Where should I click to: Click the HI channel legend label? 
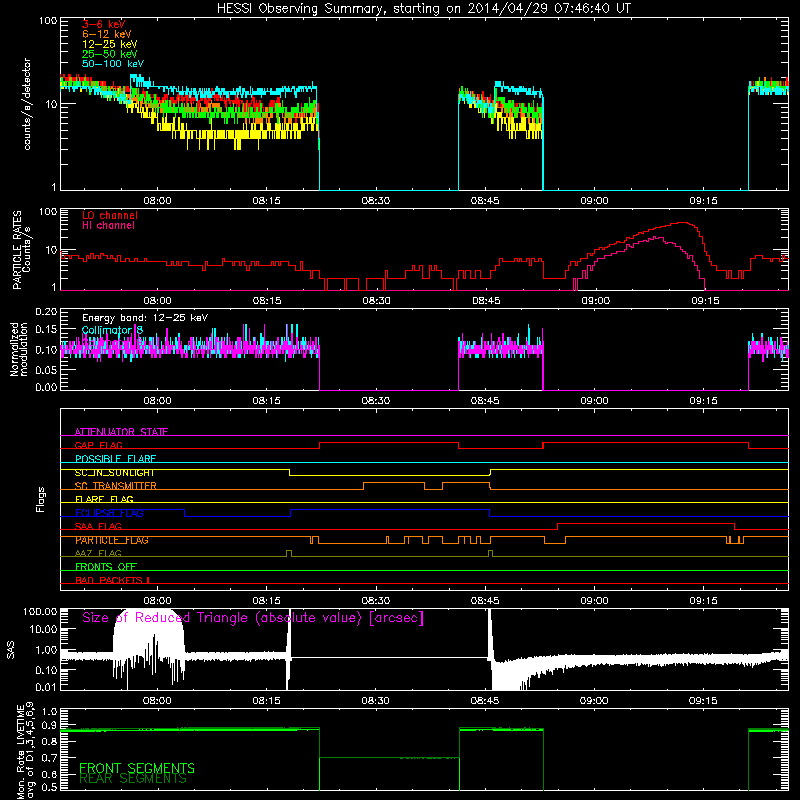tap(108, 225)
